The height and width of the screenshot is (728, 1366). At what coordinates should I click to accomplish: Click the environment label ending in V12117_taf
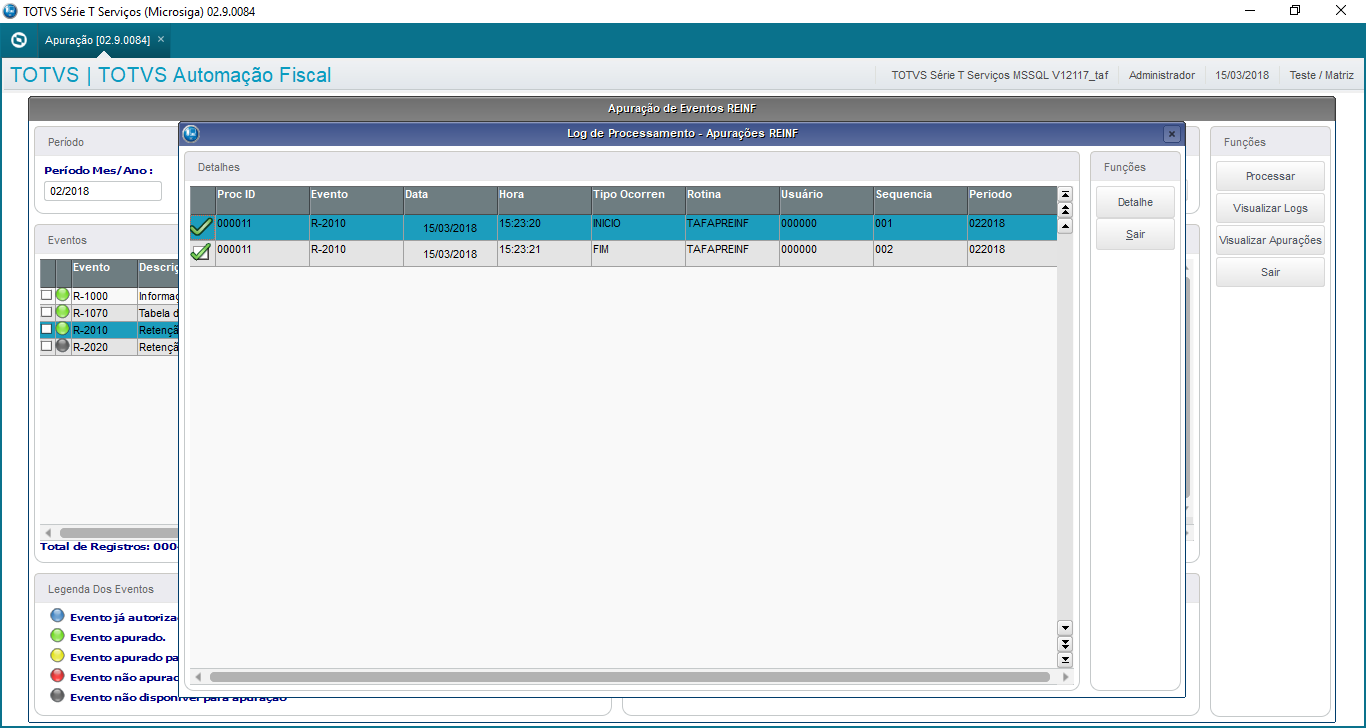pyautogui.click(x=999, y=75)
